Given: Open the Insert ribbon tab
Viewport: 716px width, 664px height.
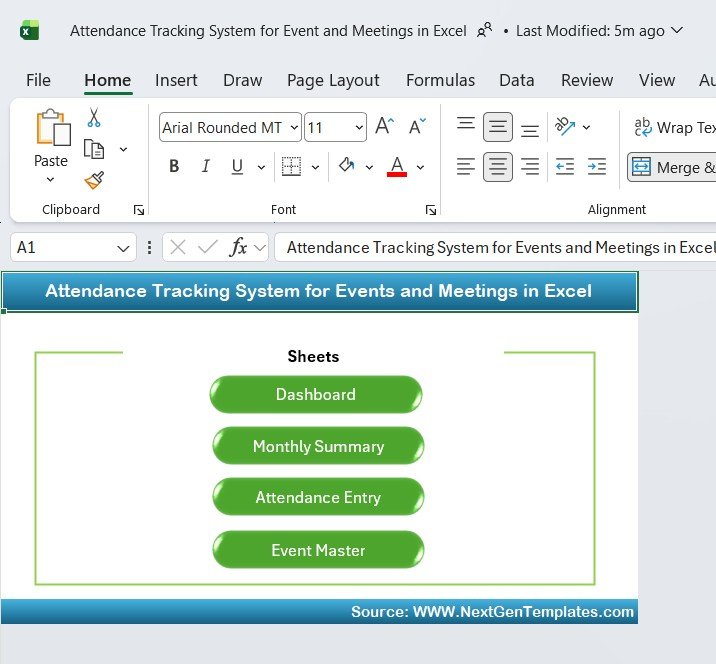Looking at the screenshot, I should pyautogui.click(x=176, y=80).
